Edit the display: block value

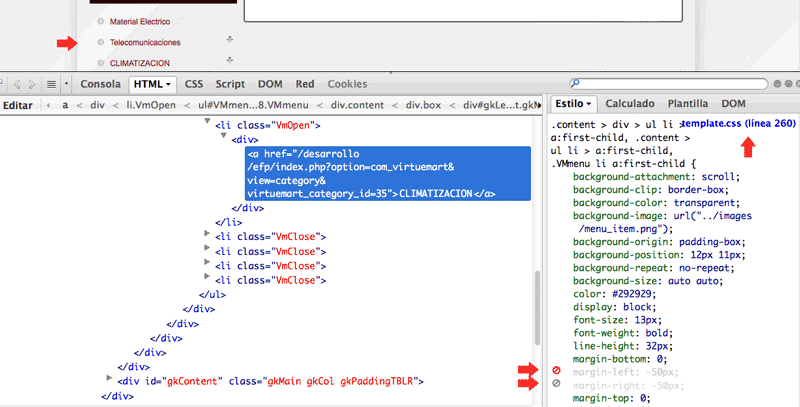point(637,307)
